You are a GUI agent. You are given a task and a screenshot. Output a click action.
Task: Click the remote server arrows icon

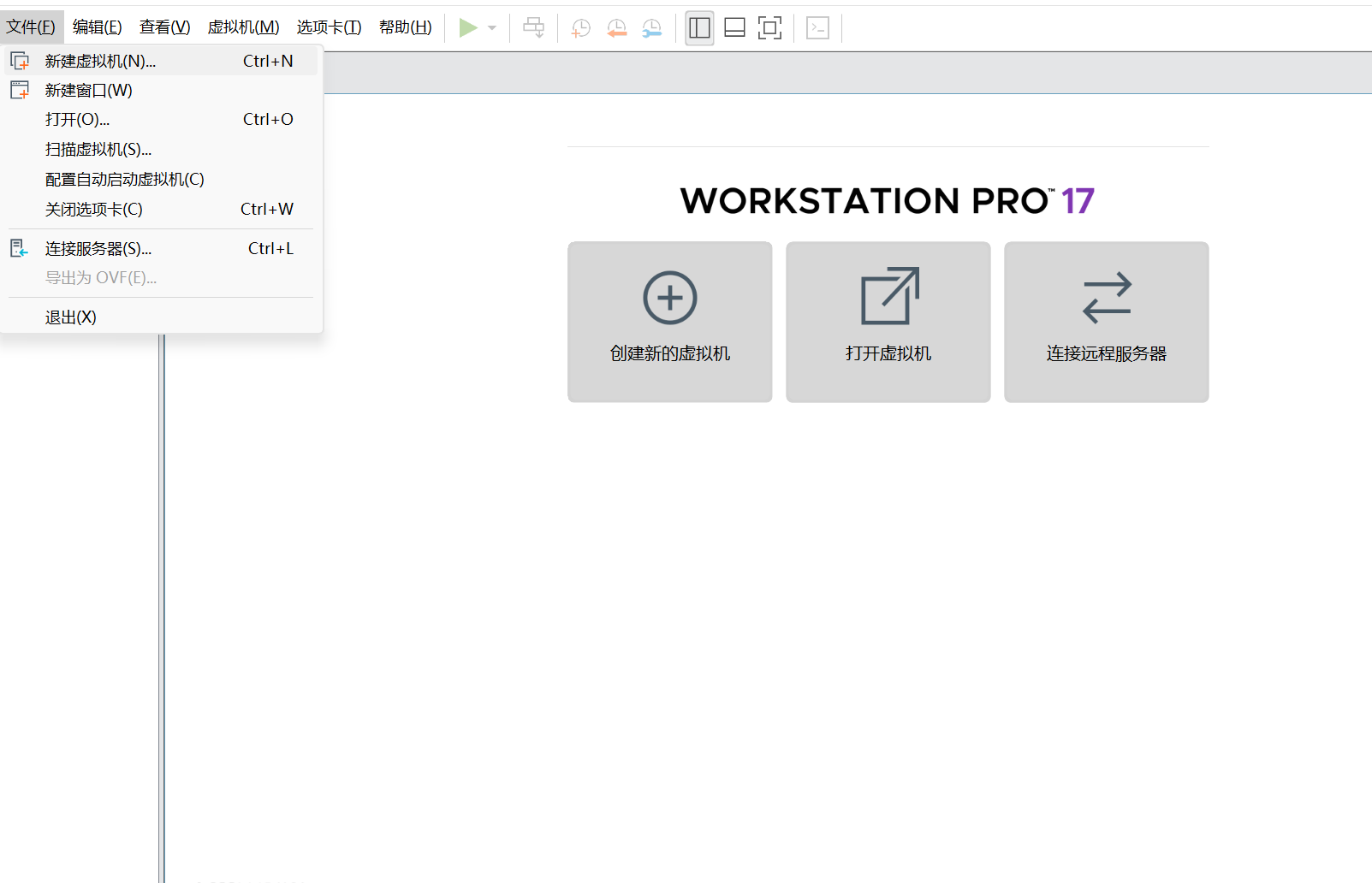[1107, 298]
